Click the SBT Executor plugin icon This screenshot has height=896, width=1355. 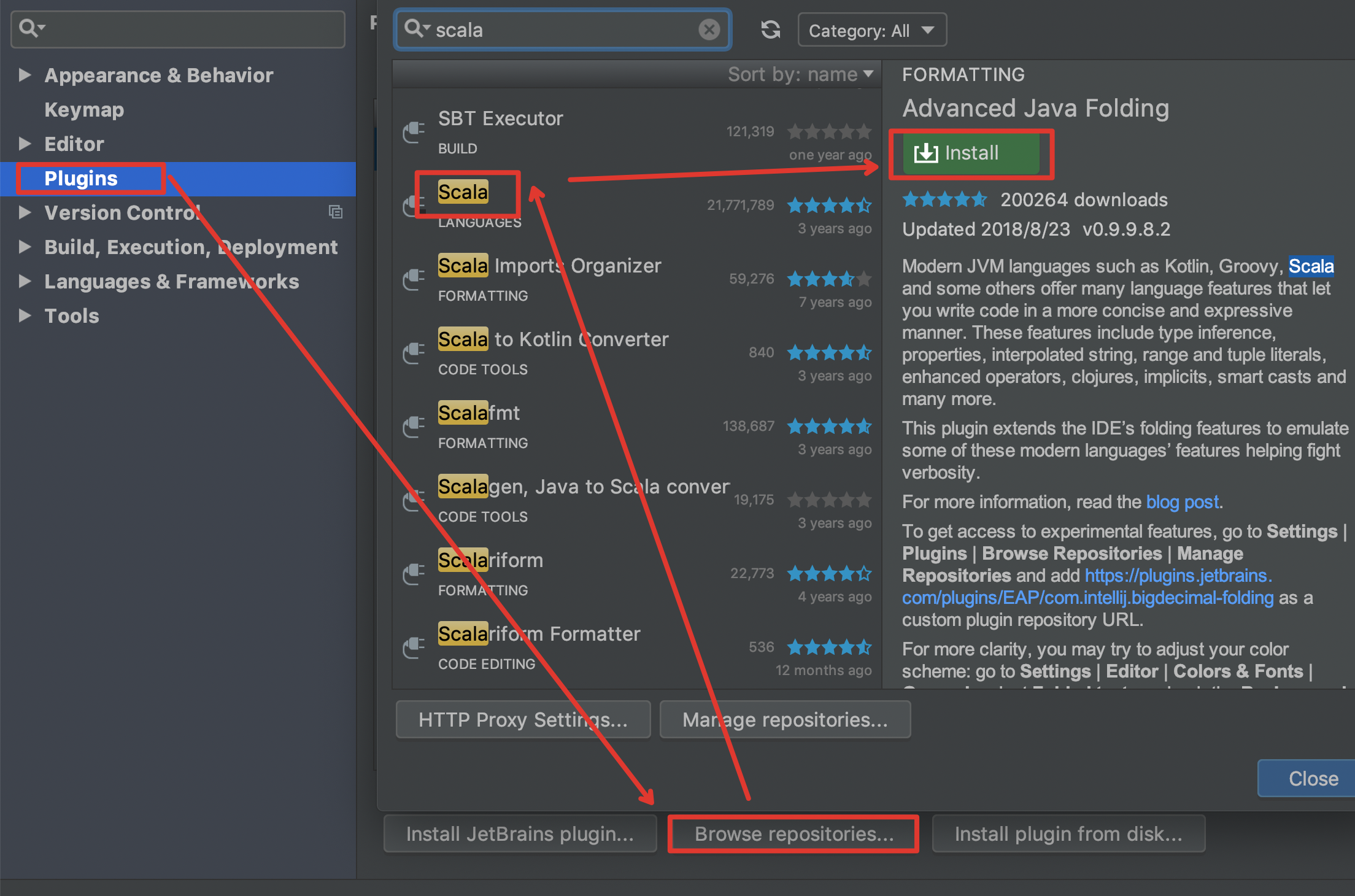pos(414,131)
